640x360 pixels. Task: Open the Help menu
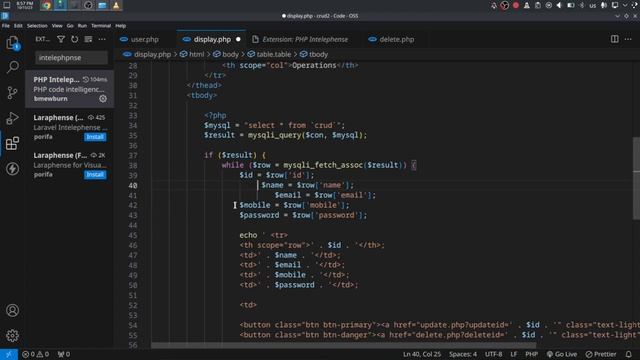click(120, 26)
